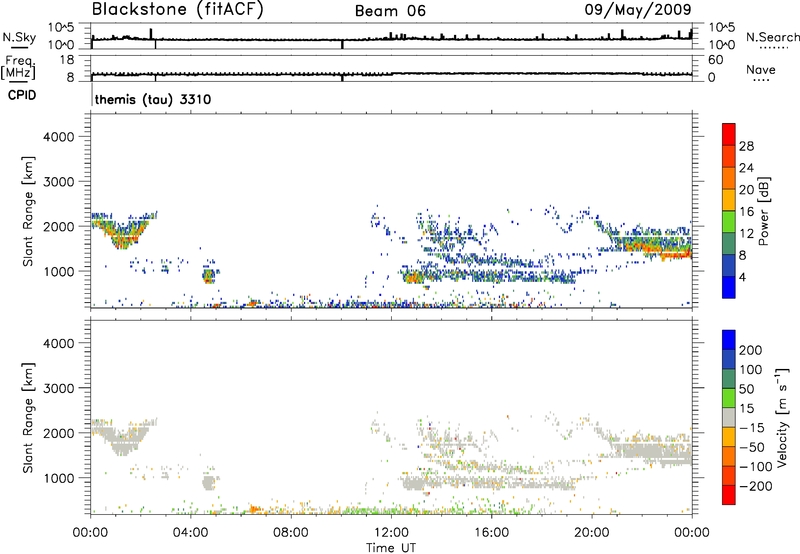The height and width of the screenshot is (554, 800).
Task: Click the 'Freq. [MHz]' axis label
Action: [18, 67]
